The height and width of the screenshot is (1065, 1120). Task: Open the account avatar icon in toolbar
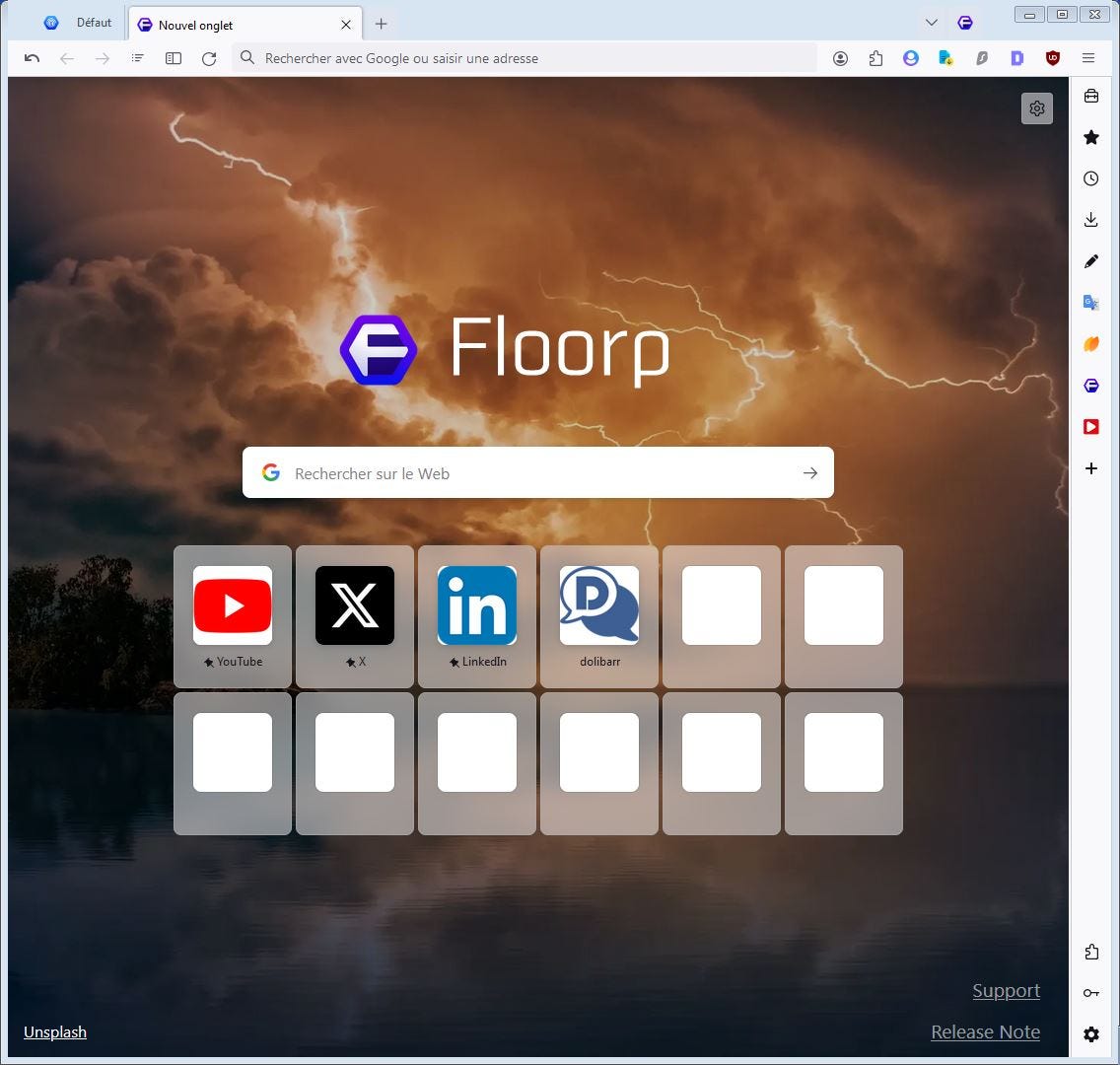coord(841,58)
